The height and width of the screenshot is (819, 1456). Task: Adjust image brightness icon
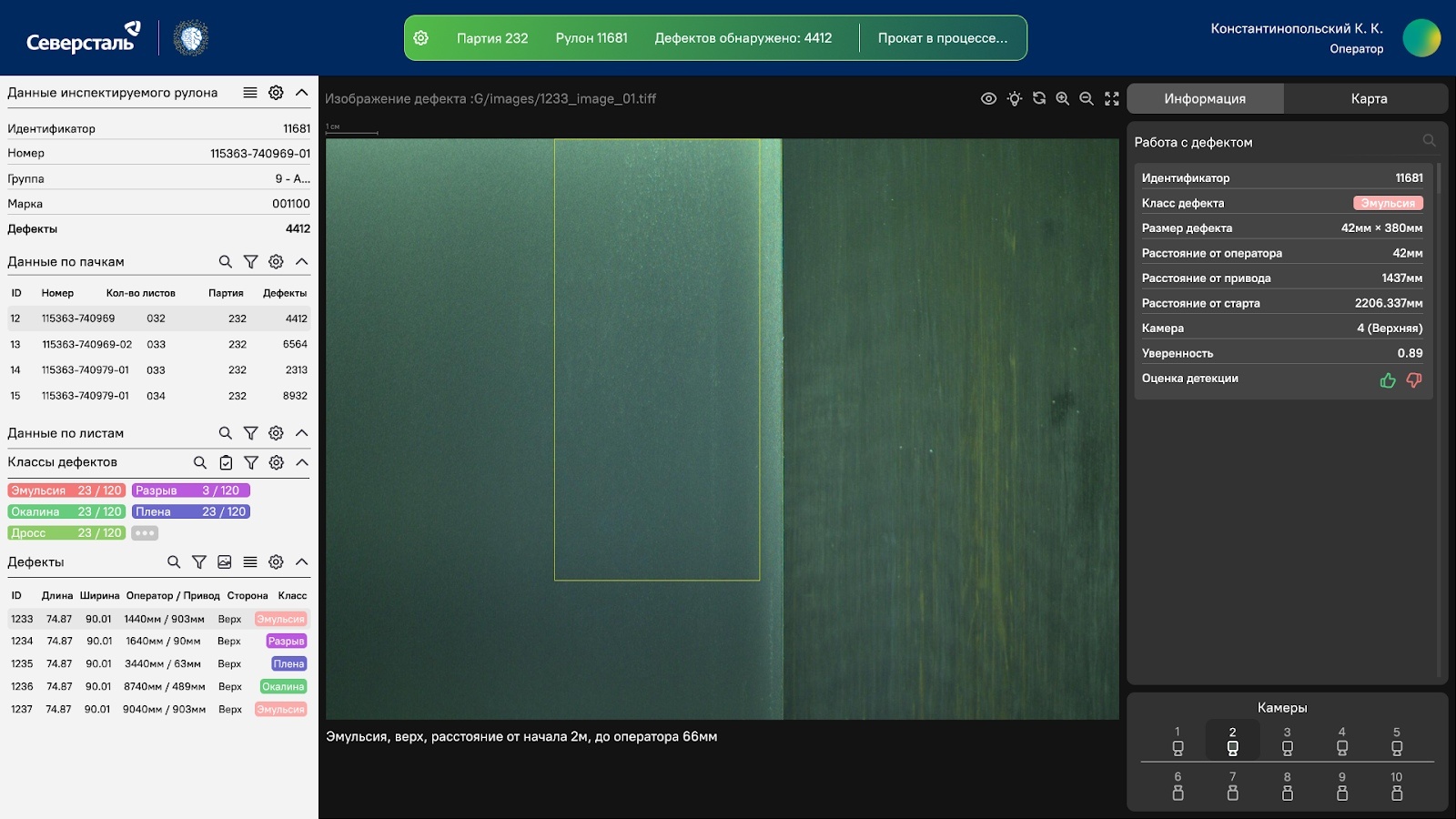tap(1015, 98)
